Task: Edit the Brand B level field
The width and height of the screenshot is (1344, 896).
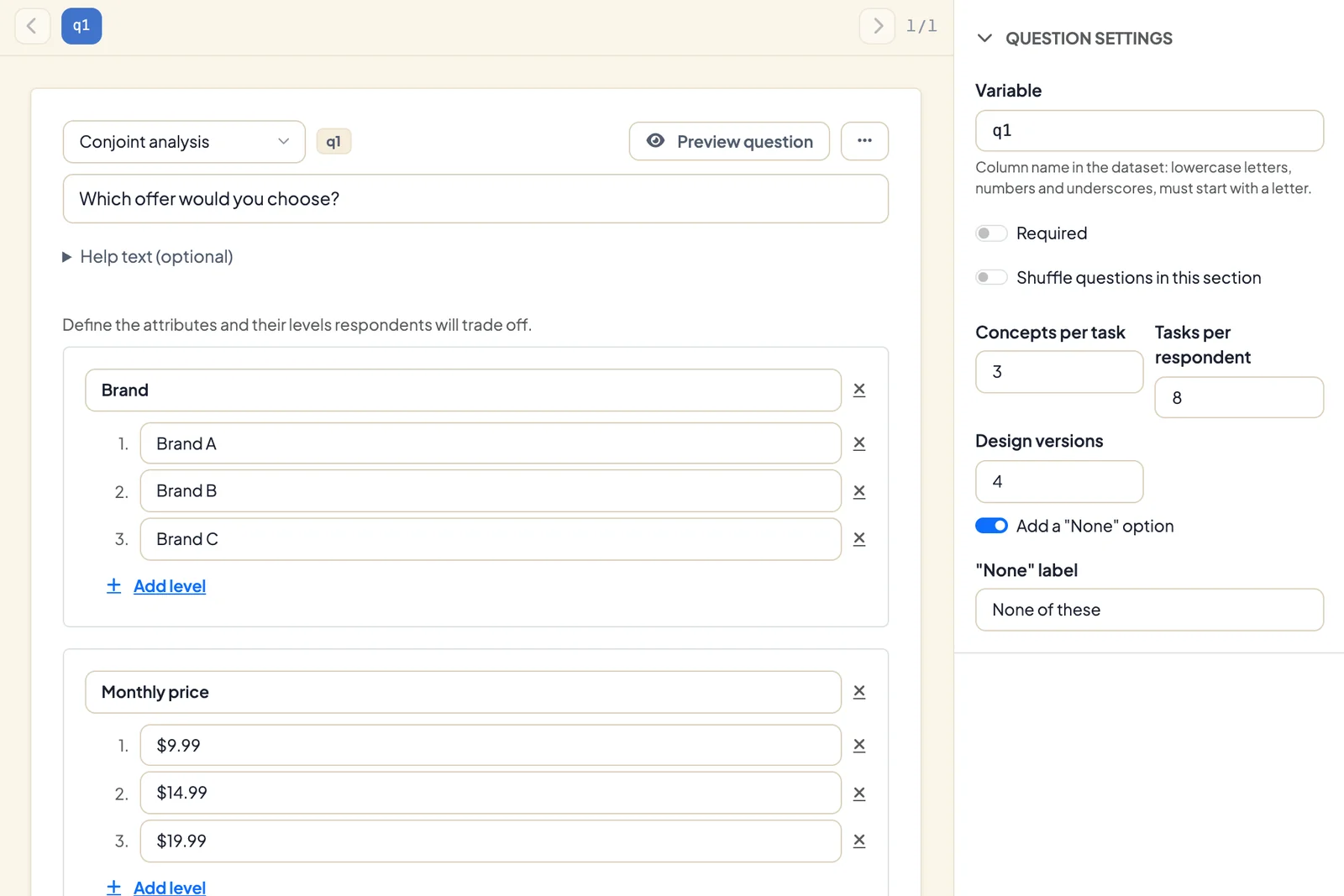Action: (491, 491)
